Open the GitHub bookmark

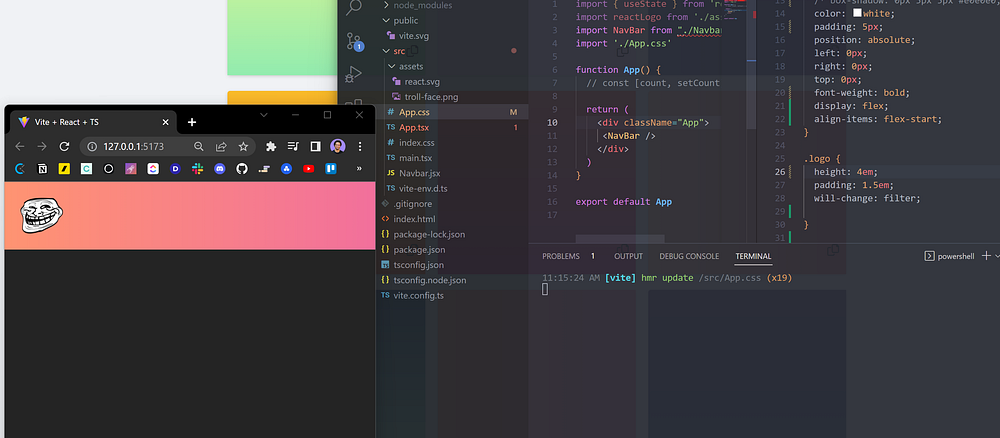point(242,169)
